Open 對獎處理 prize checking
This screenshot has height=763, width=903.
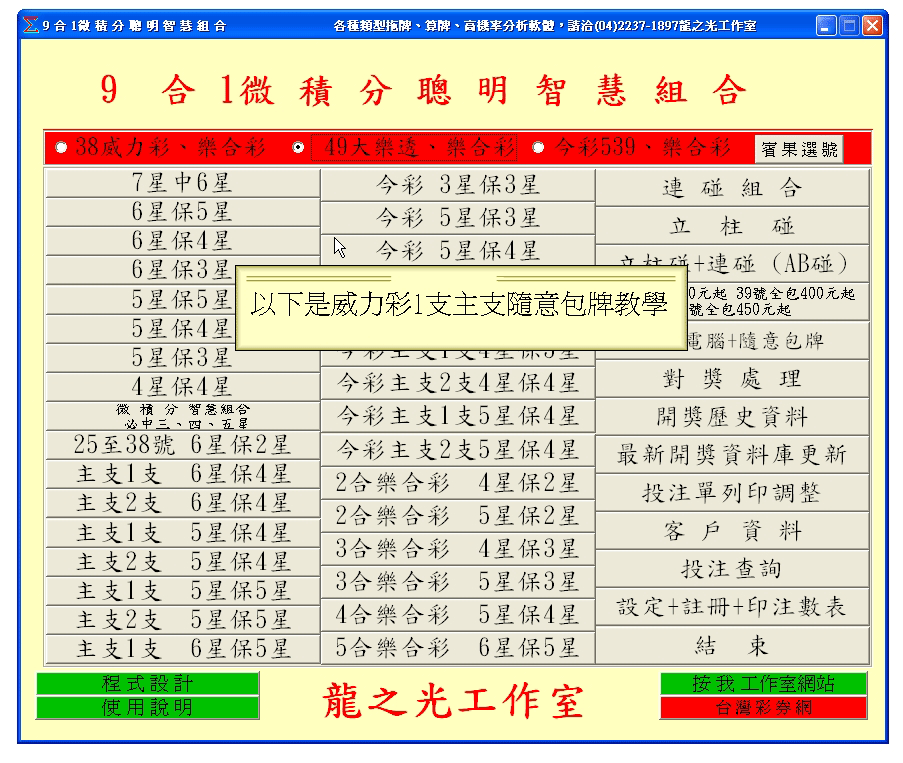click(732, 379)
